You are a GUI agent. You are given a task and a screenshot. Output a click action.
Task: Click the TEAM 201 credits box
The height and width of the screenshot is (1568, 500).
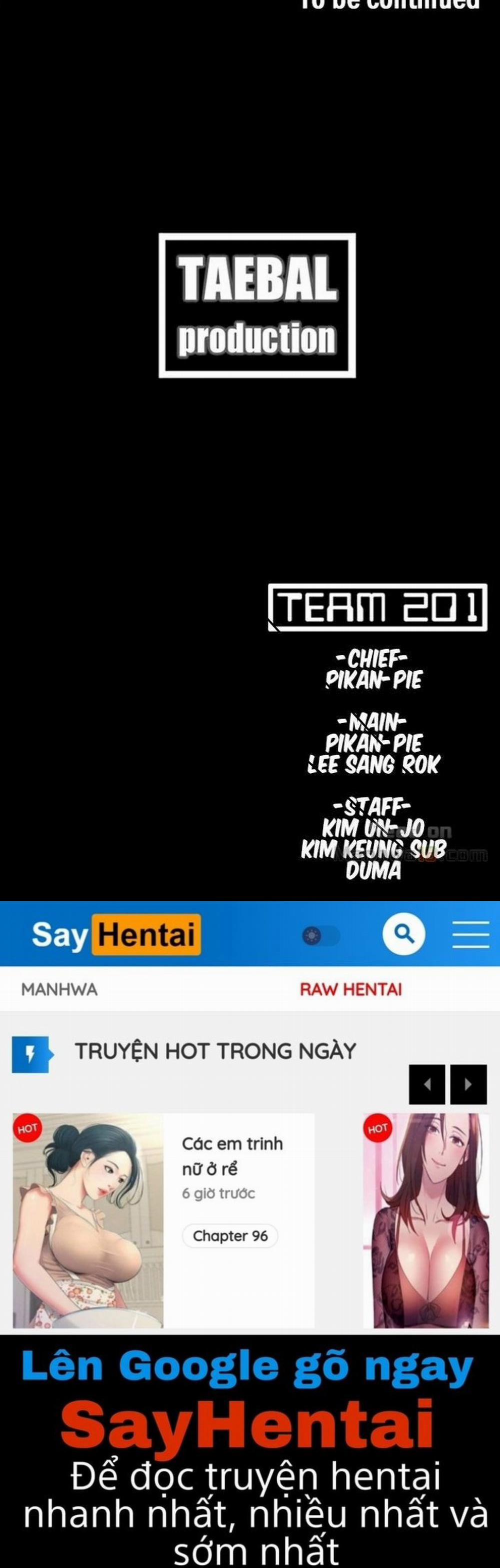[377, 608]
